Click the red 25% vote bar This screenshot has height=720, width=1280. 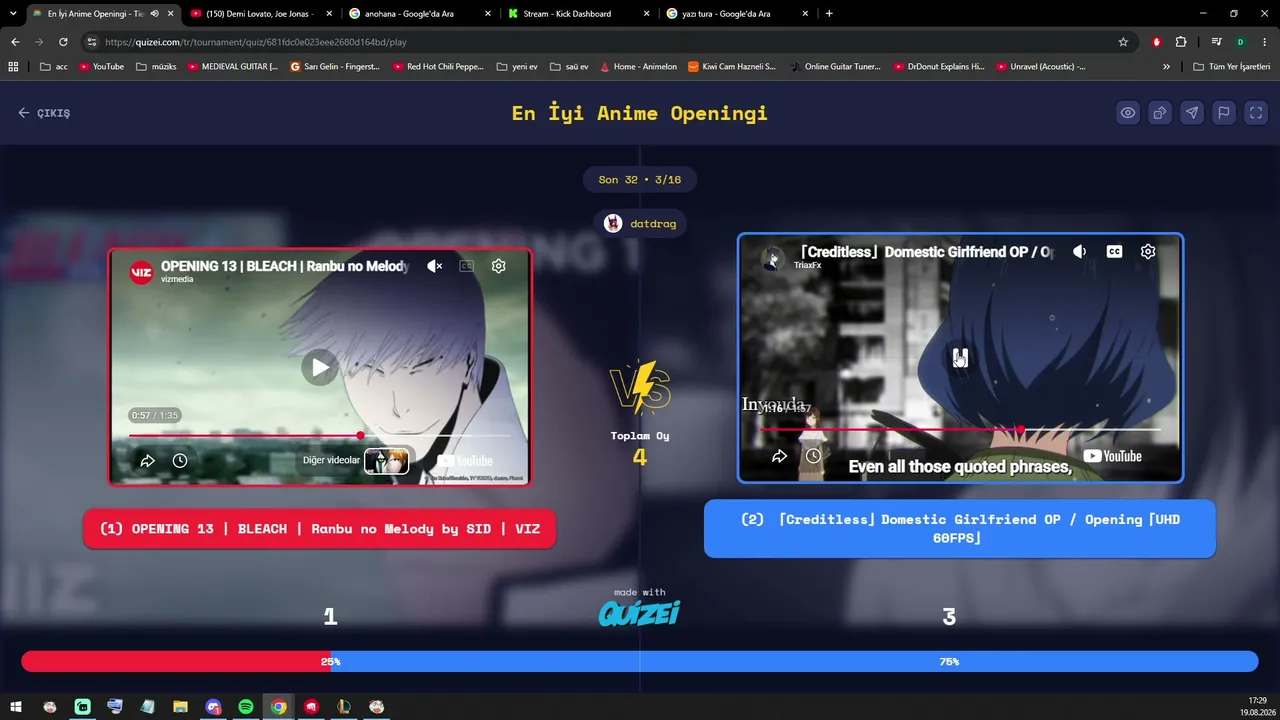176,661
